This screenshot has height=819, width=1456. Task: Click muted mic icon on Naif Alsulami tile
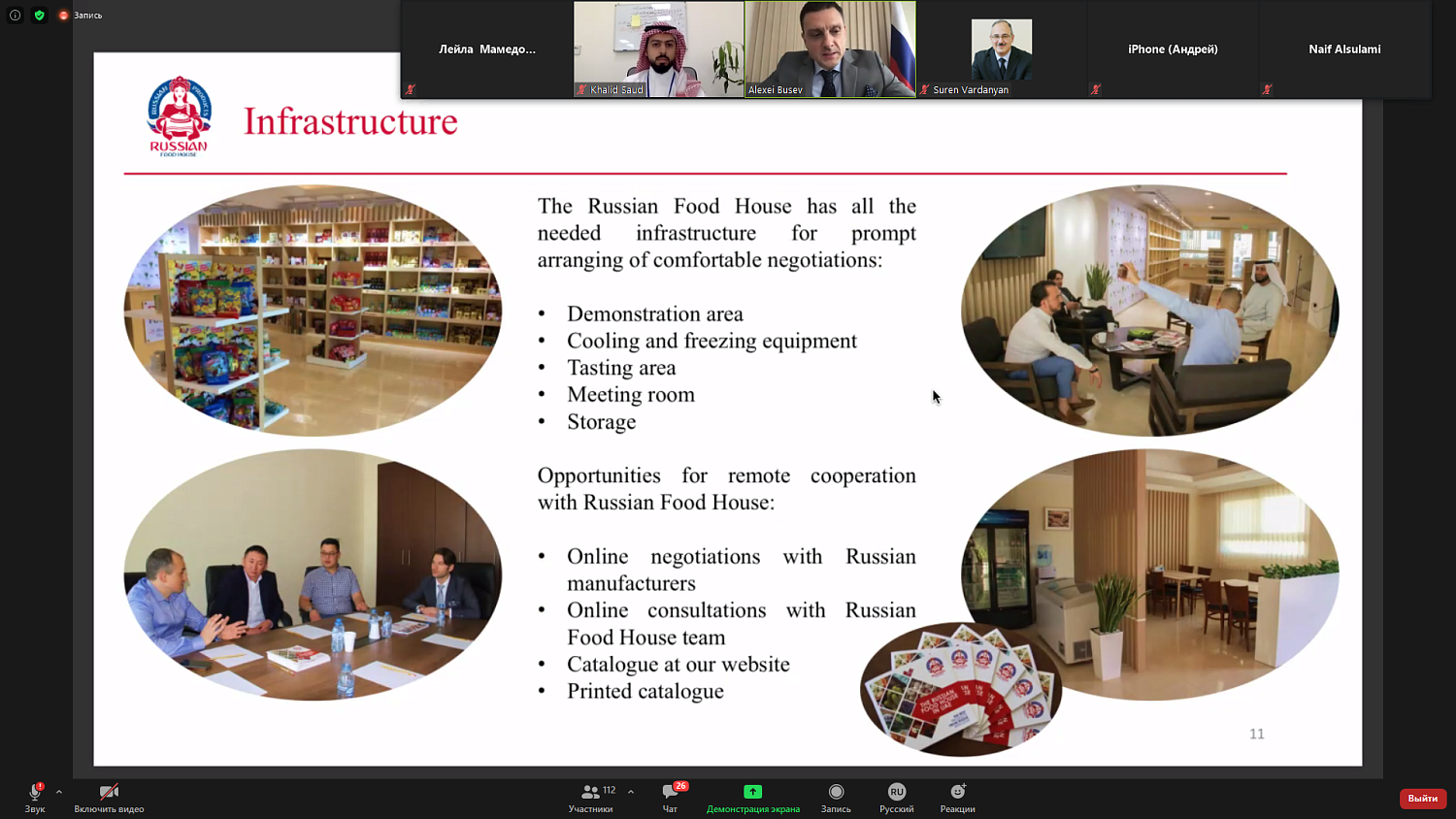1267,90
